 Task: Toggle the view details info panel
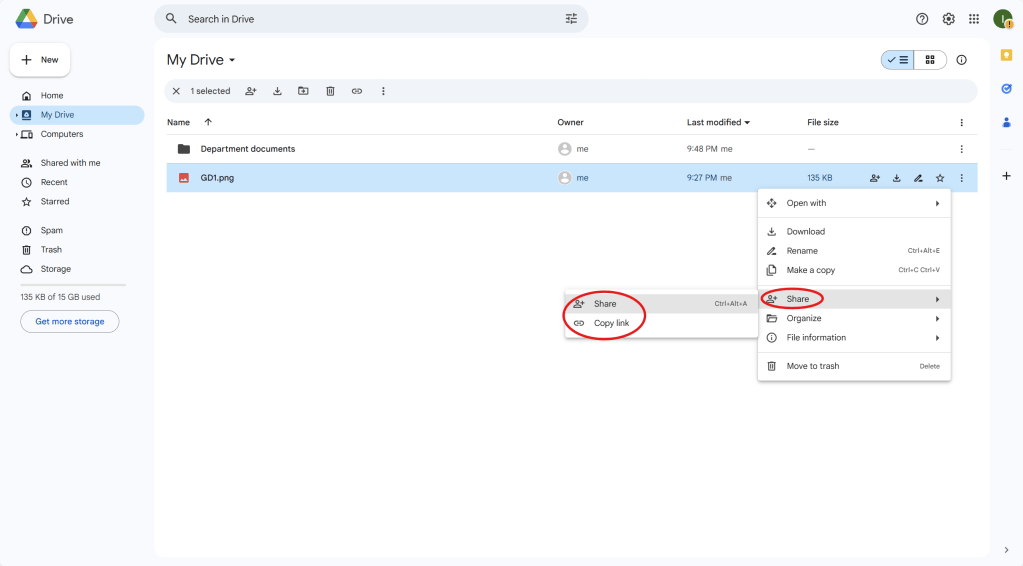pos(961,60)
